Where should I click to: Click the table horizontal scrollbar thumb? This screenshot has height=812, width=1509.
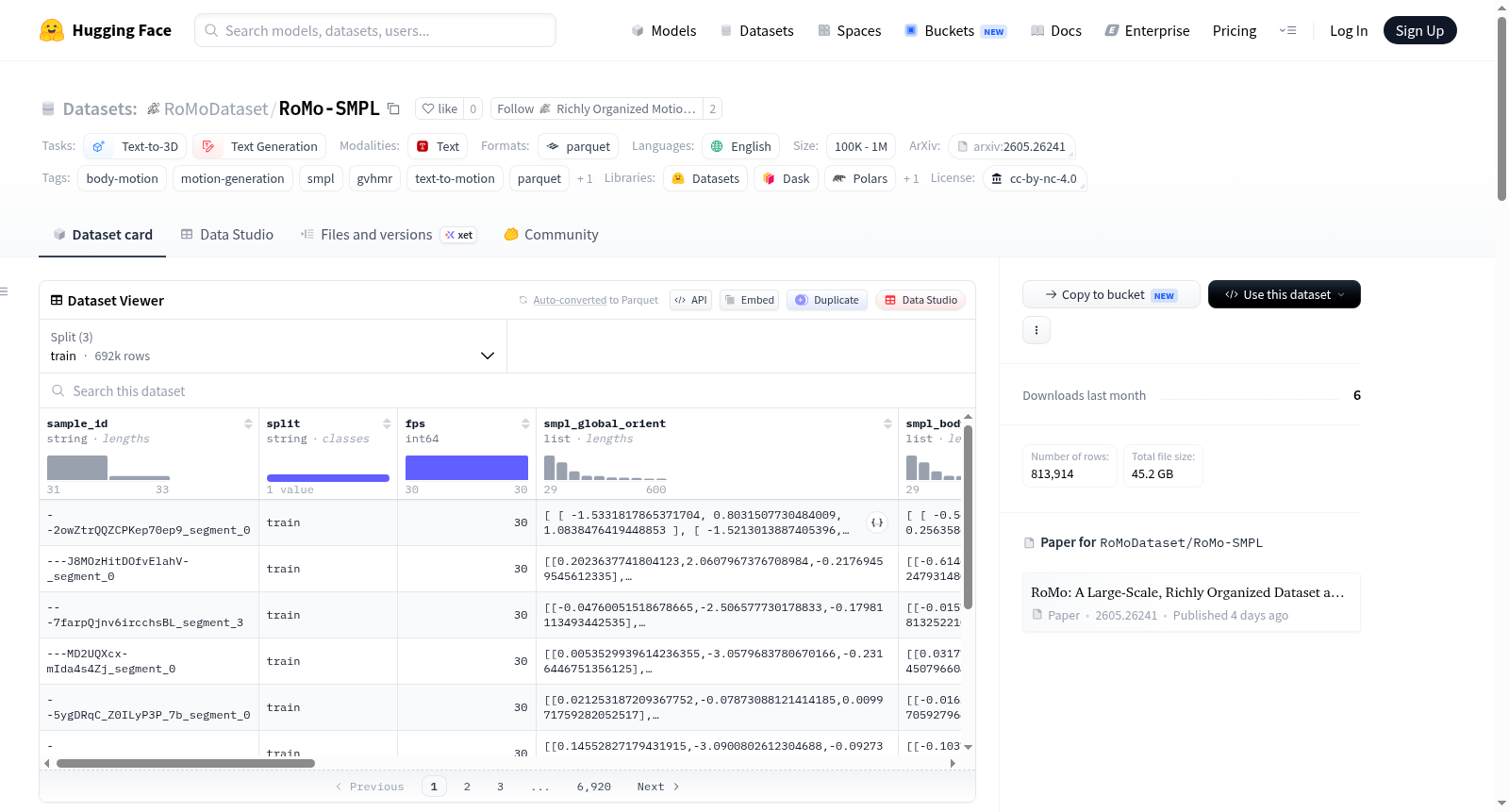[186, 764]
